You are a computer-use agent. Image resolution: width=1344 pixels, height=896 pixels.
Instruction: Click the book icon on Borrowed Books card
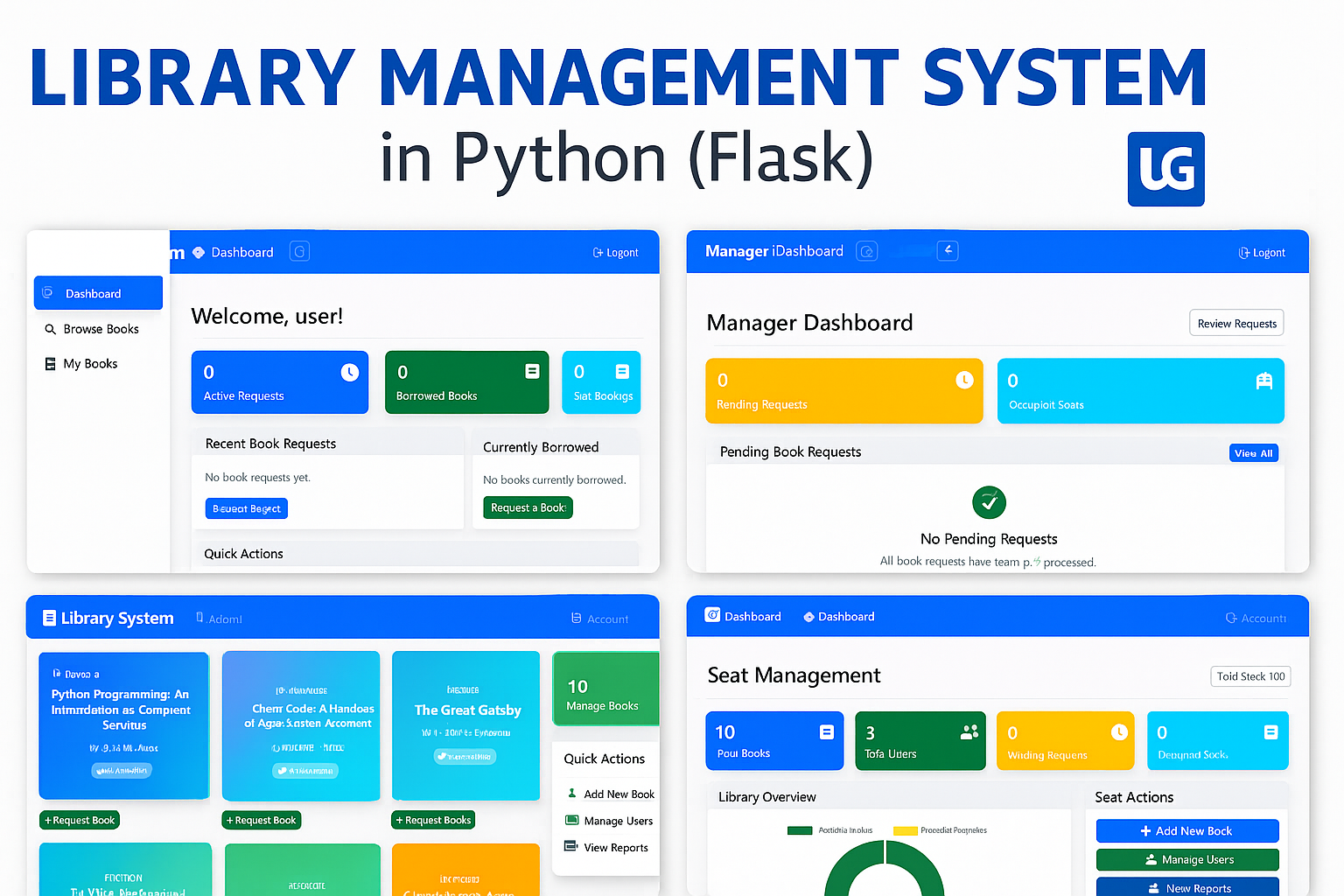(x=532, y=372)
